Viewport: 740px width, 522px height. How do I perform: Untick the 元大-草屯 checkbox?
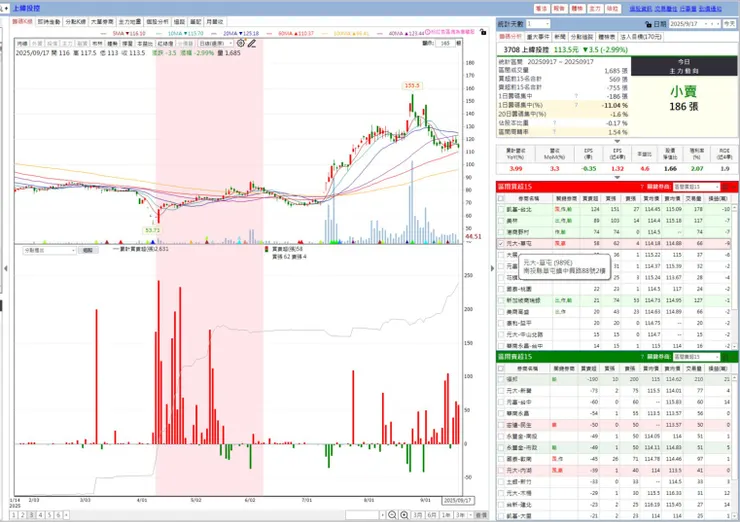click(501, 244)
